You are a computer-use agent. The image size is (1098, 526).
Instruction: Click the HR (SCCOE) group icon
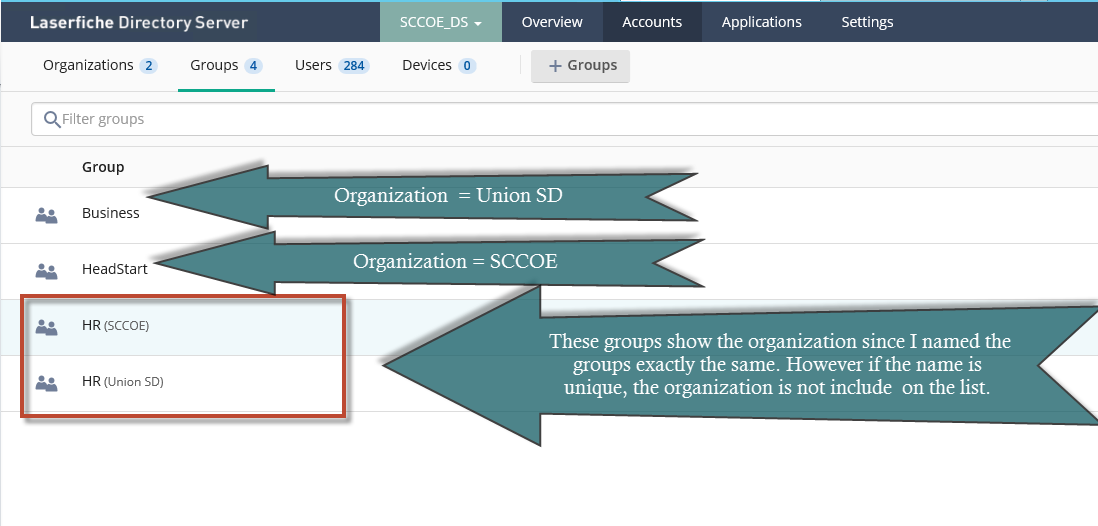pos(46,327)
